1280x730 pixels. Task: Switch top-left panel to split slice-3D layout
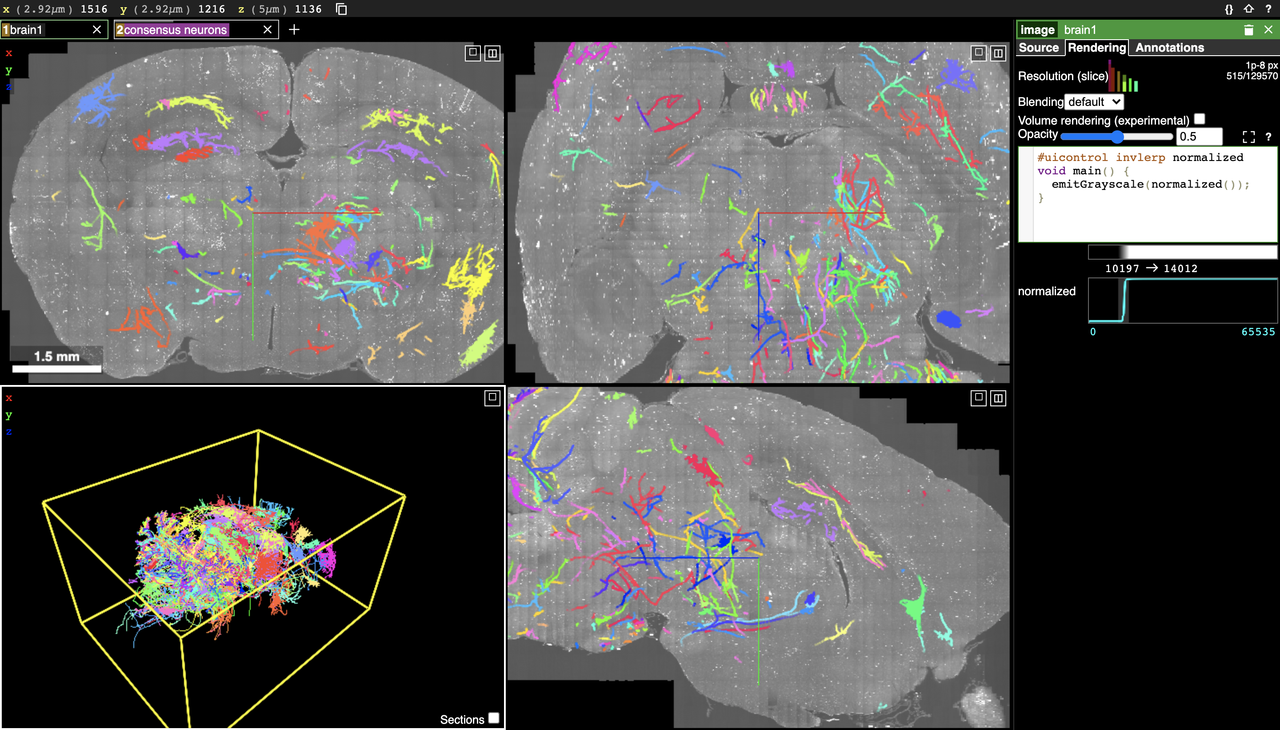click(492, 53)
